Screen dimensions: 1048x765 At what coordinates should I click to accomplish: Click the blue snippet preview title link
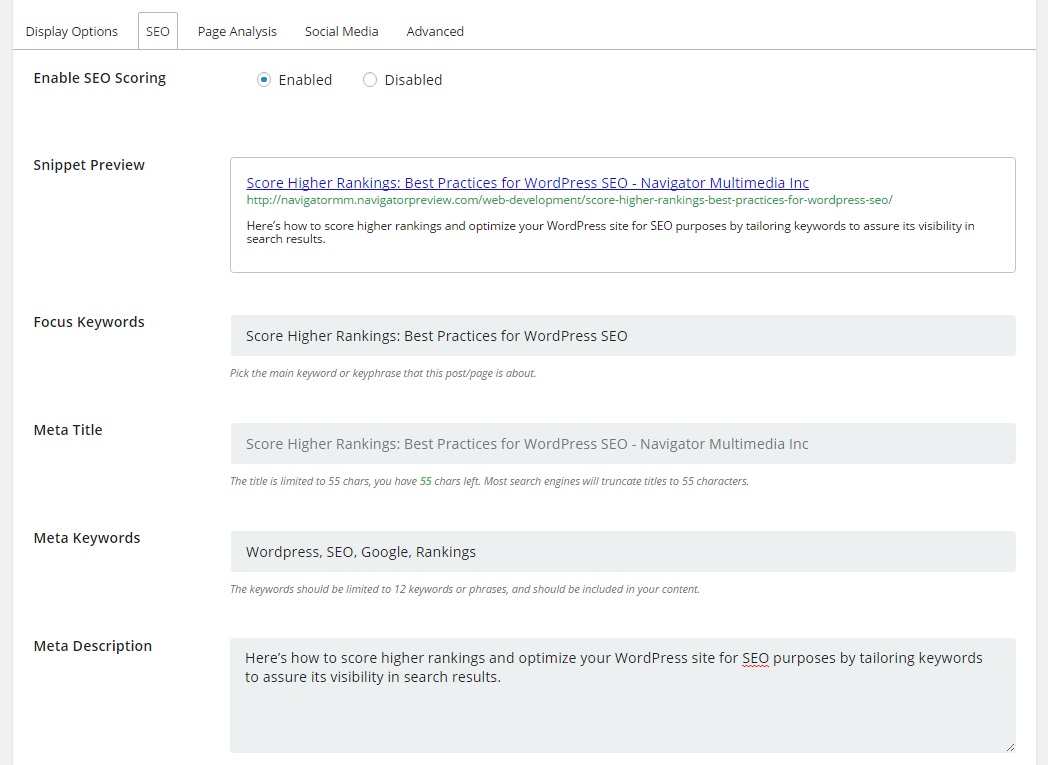coord(527,183)
